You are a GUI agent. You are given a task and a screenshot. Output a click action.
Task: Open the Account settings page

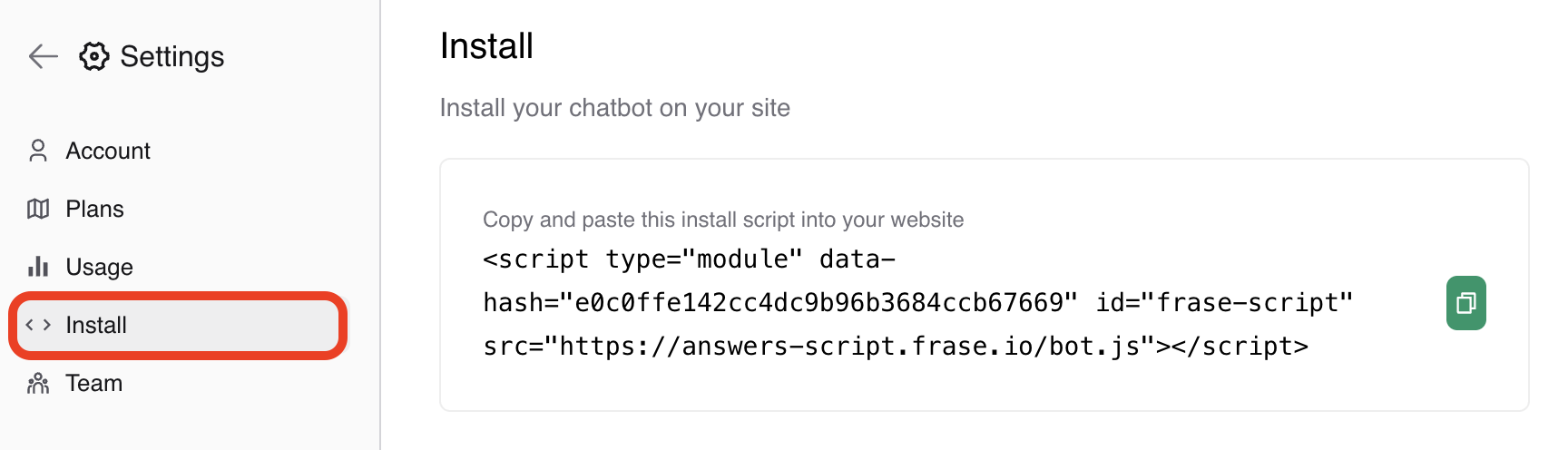(x=108, y=151)
